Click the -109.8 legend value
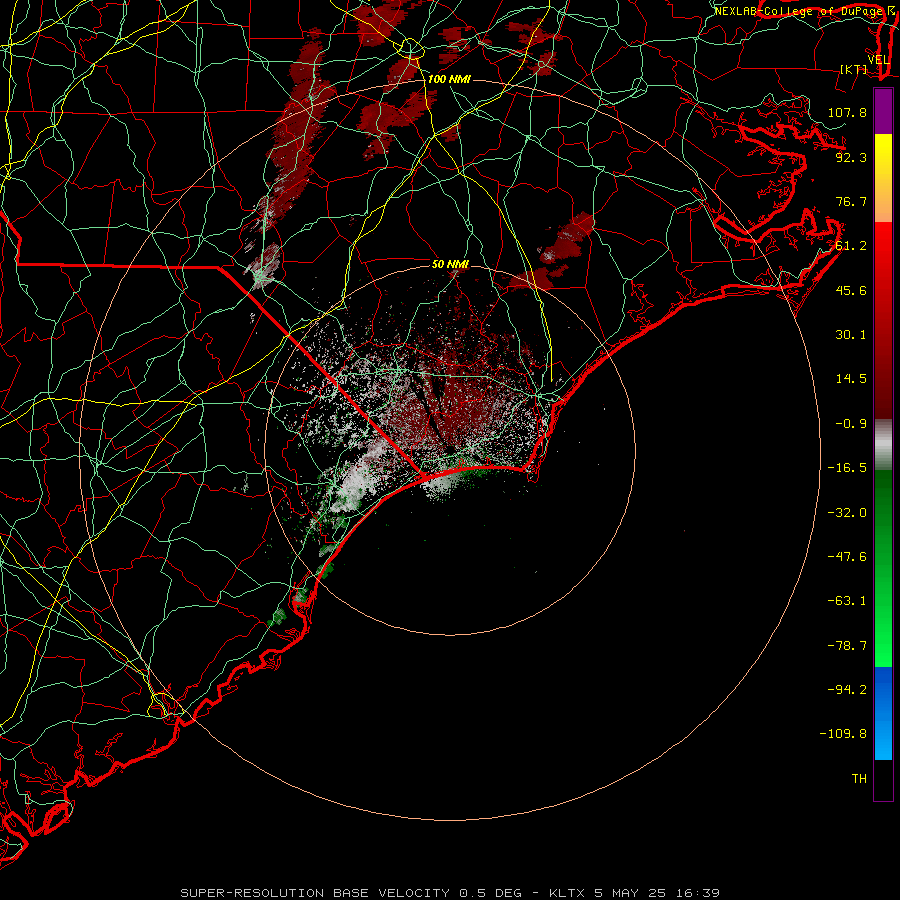This screenshot has height=900, width=900. coord(843,734)
